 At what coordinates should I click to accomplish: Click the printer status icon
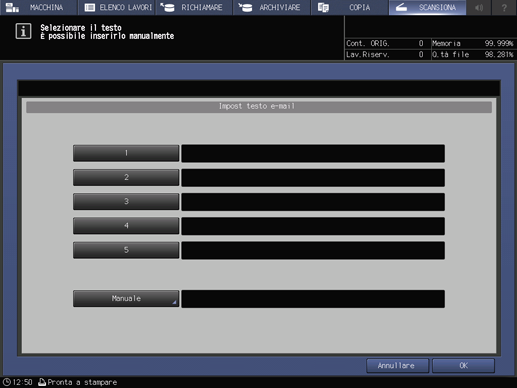pos(42,382)
